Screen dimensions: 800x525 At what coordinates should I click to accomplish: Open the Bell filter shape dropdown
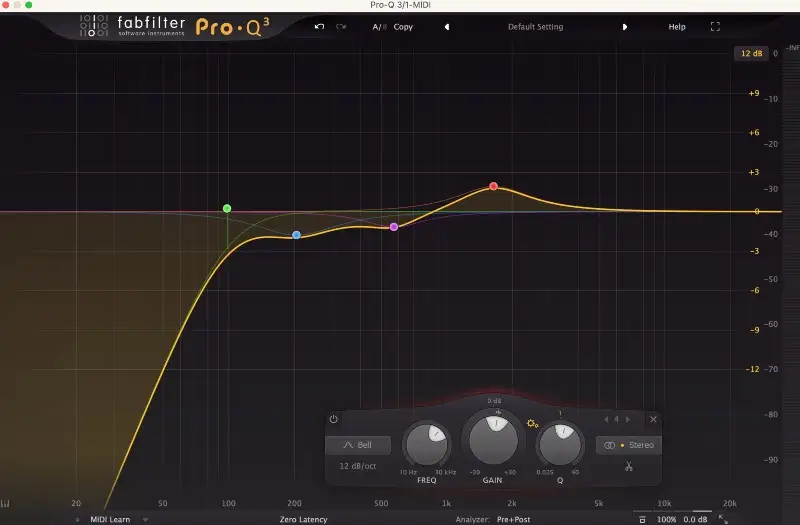pyautogui.click(x=357, y=445)
